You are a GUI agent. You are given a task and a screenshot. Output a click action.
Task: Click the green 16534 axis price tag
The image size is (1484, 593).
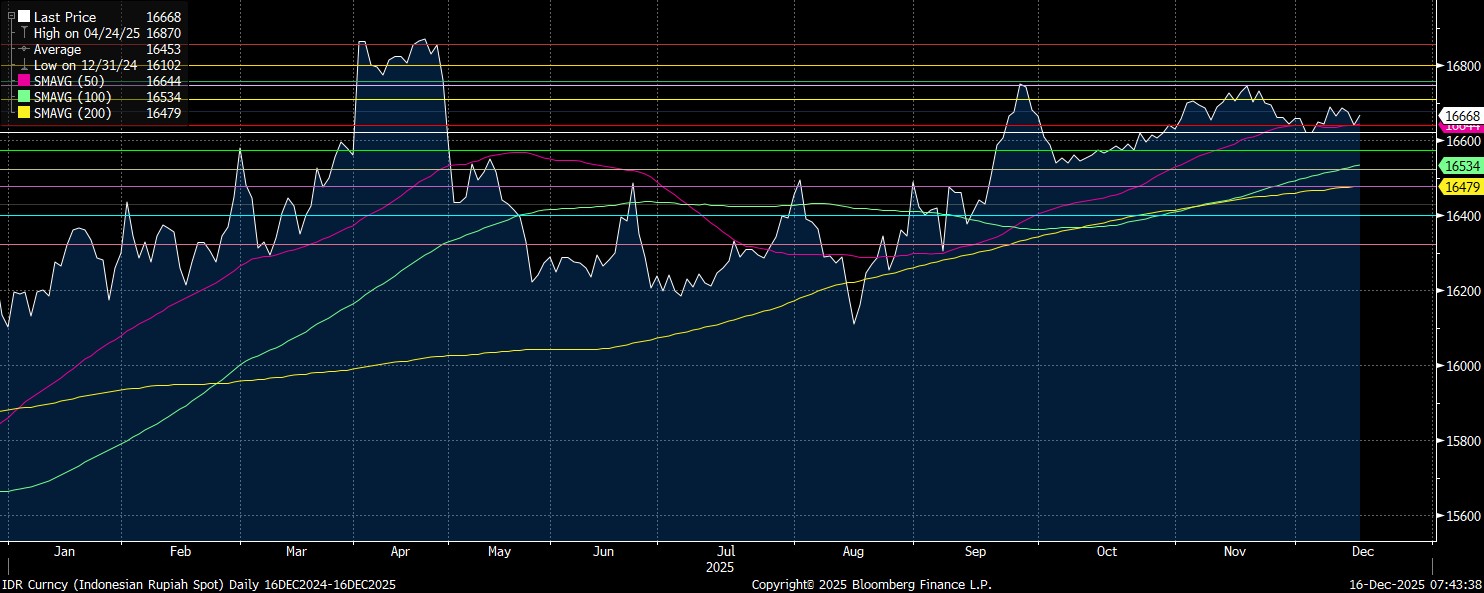pos(1460,164)
